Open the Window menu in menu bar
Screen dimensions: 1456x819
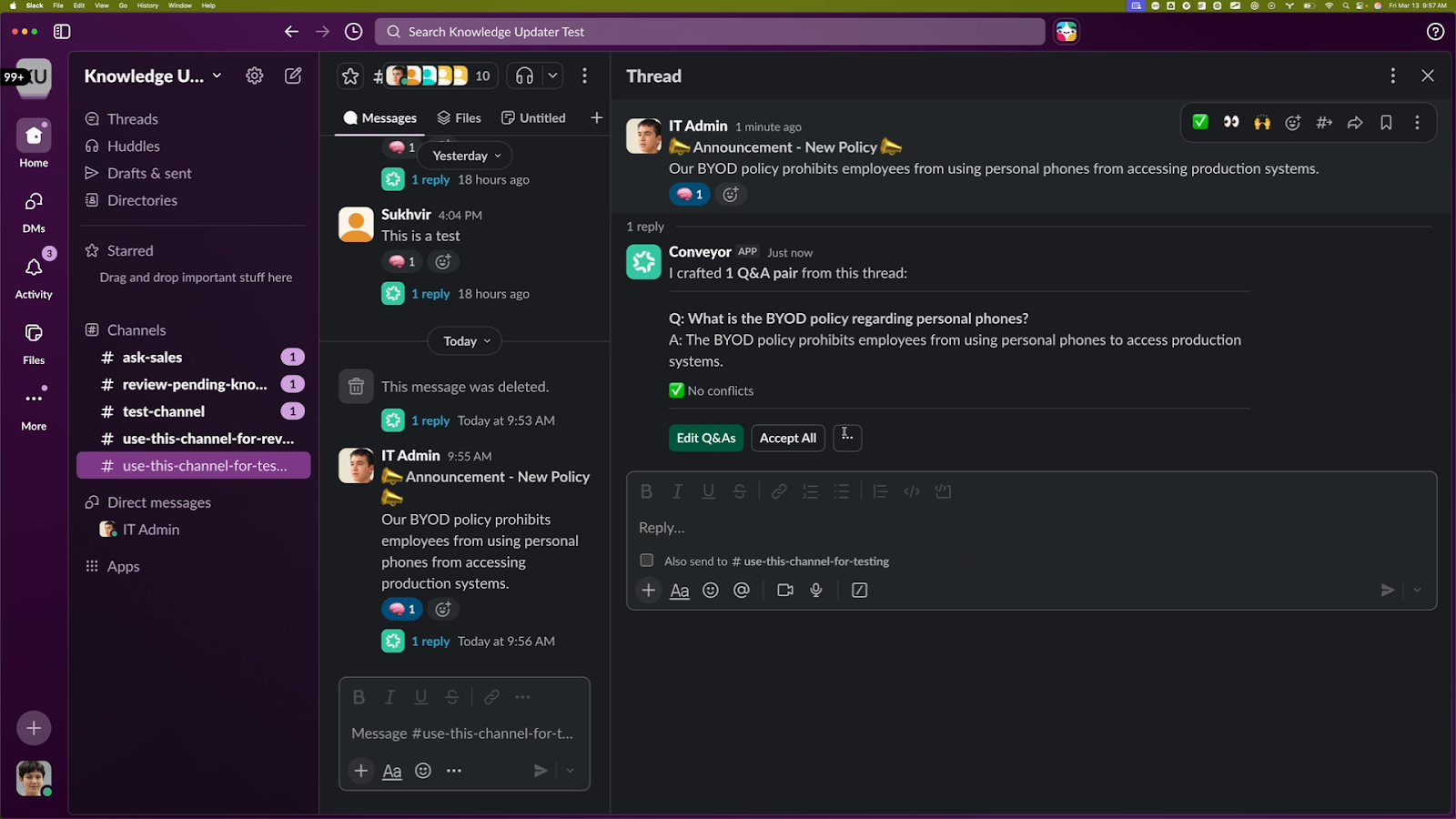point(180,5)
